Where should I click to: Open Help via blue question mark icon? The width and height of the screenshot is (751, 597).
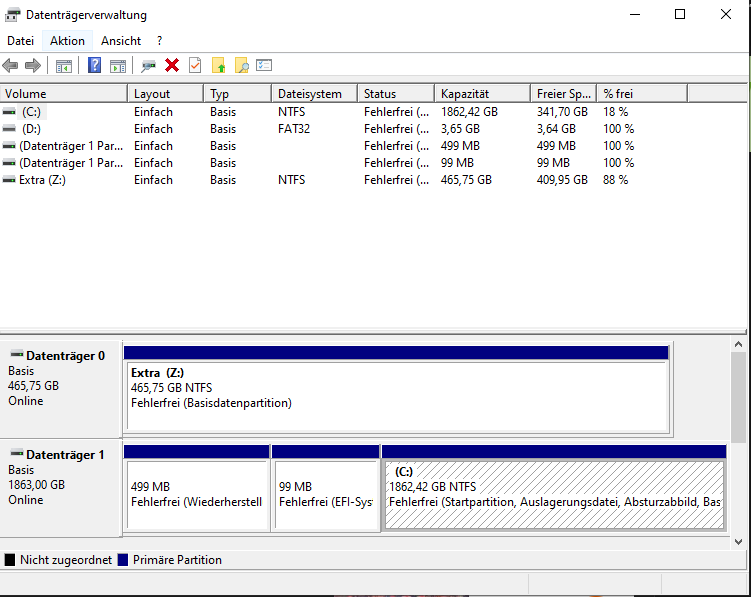pos(94,65)
